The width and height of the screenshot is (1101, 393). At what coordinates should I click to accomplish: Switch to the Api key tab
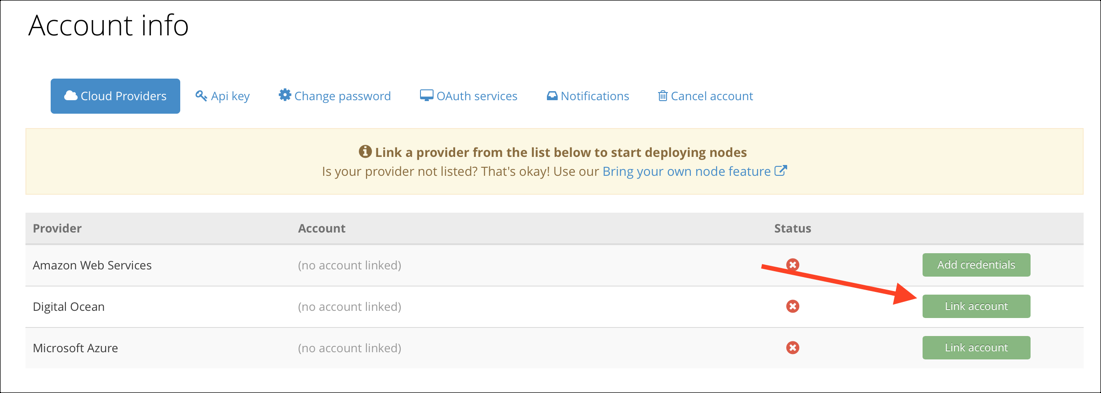pos(223,96)
